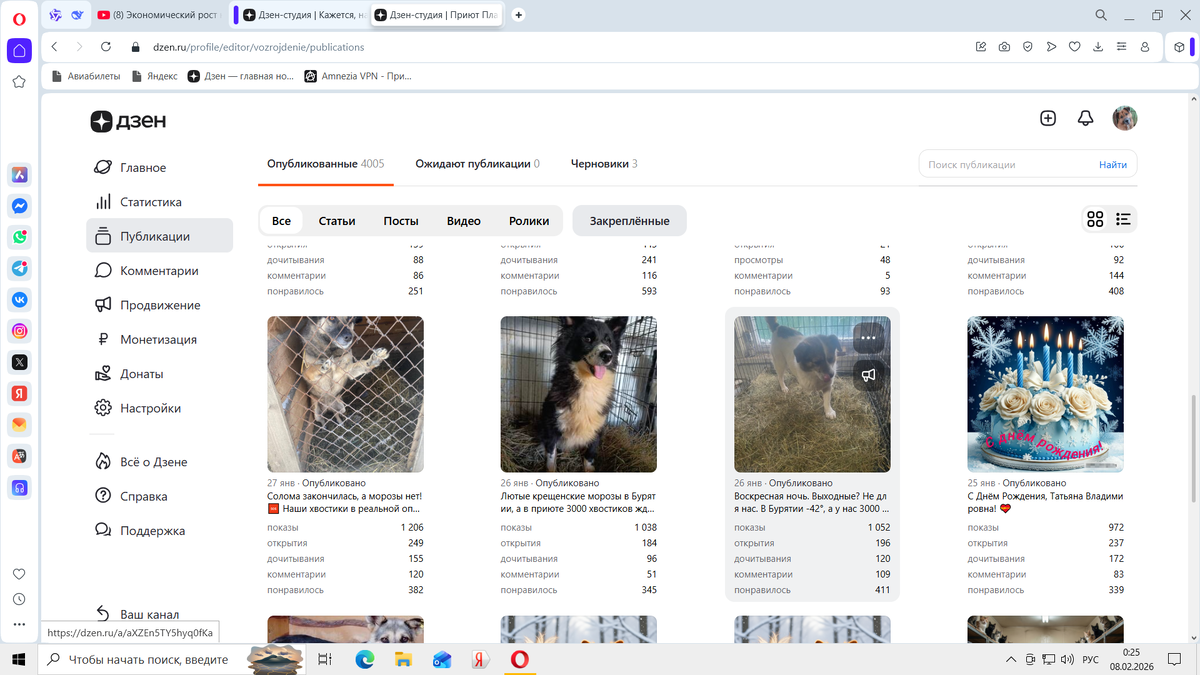Open File Explorer from taskbar

pyautogui.click(x=403, y=659)
